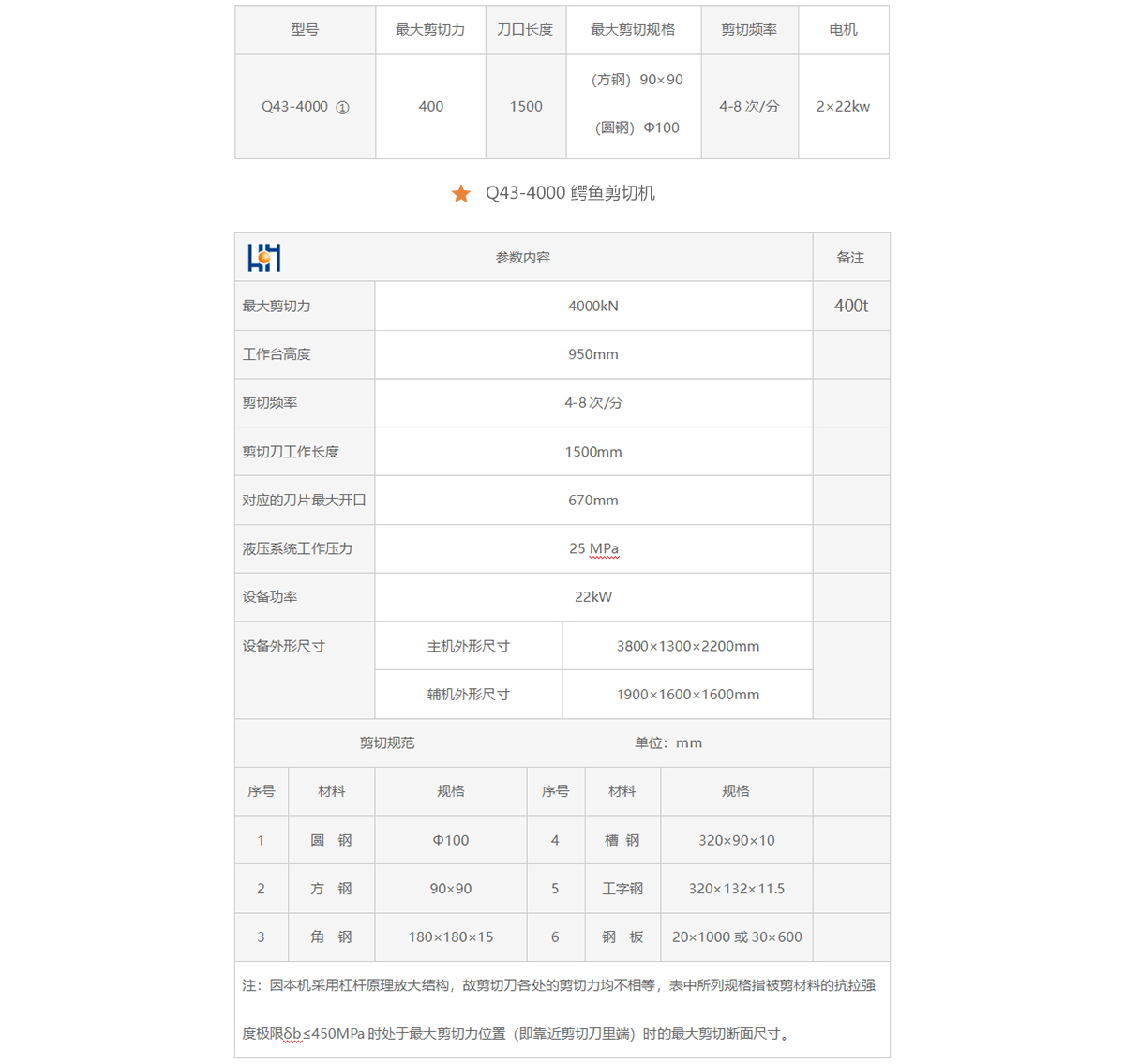Select the 20×1000 或 30×600 steel plate cell
The width and height of the screenshot is (1125, 1064).
click(736, 937)
